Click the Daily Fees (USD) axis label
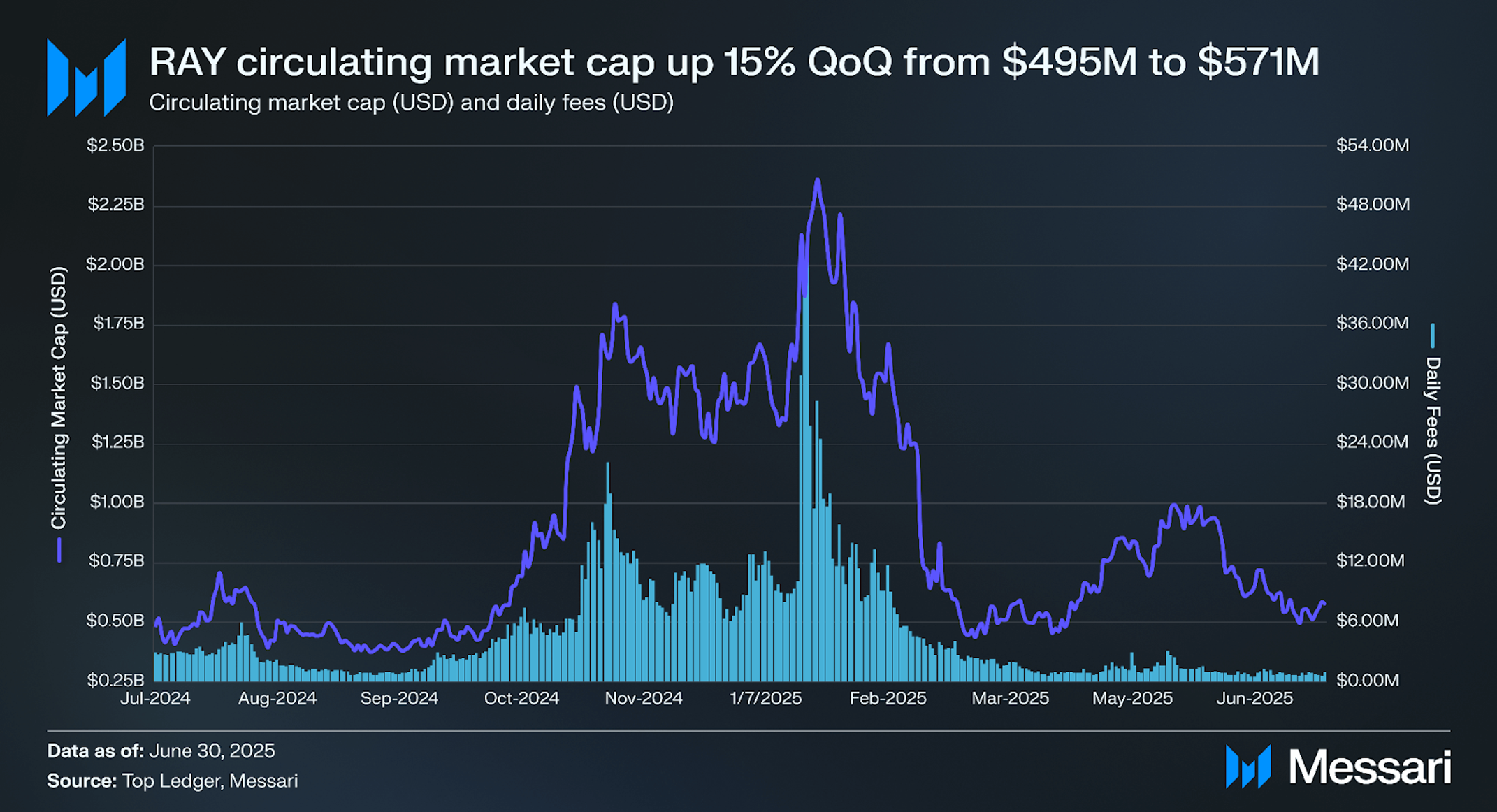 (x=1433, y=430)
